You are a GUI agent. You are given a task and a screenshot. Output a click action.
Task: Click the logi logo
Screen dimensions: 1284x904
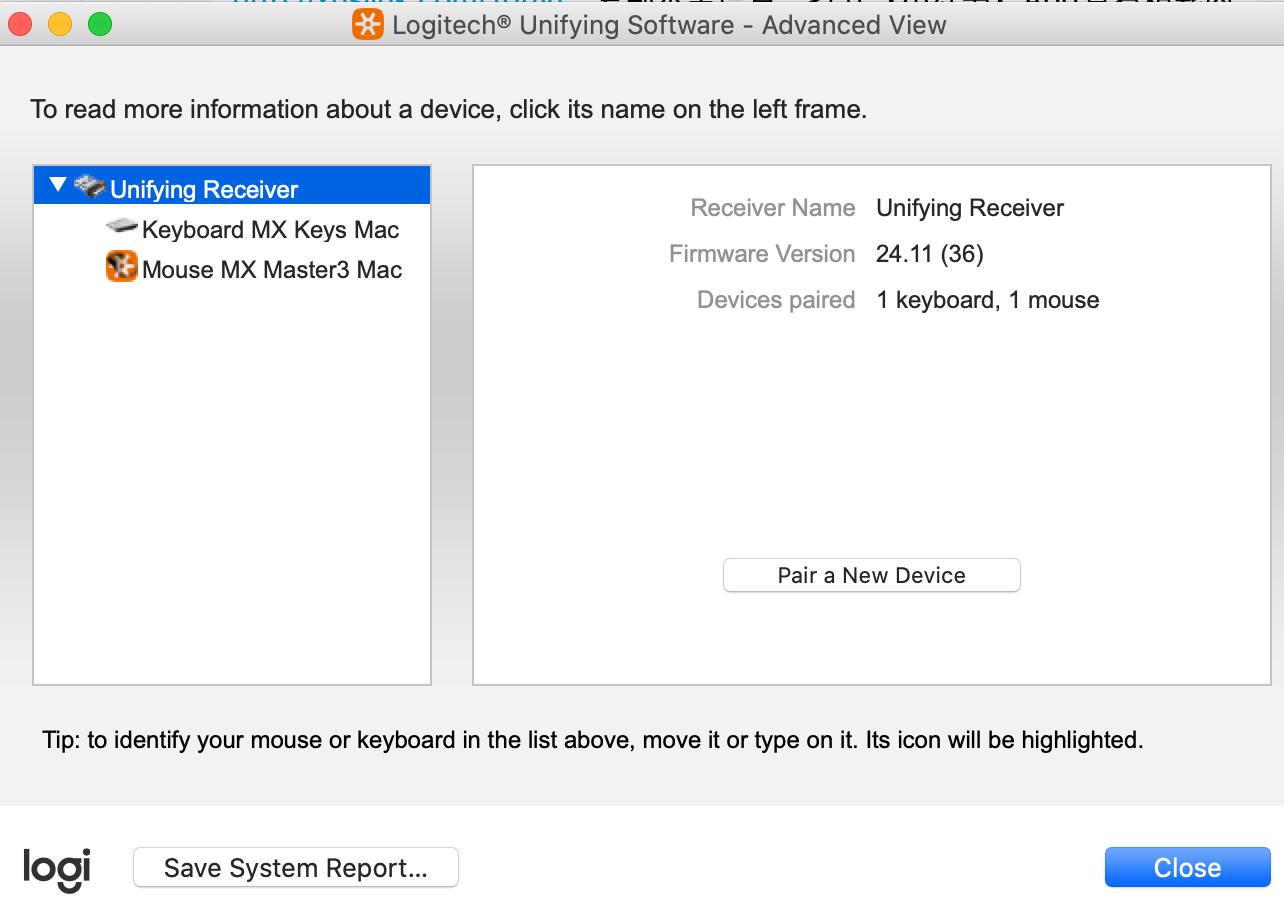(56, 868)
